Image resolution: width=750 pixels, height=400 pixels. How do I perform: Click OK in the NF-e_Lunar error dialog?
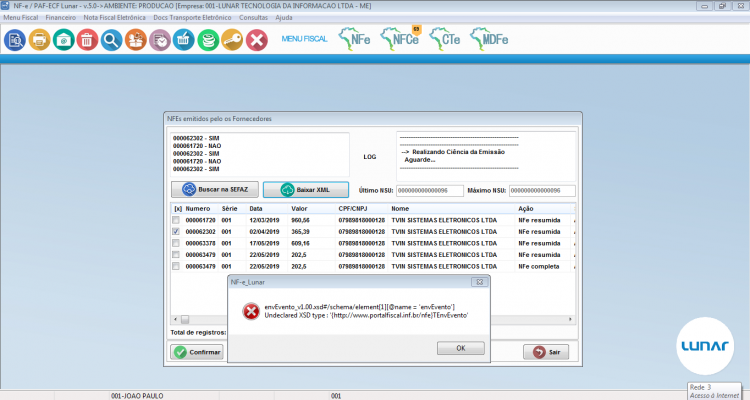coord(461,348)
